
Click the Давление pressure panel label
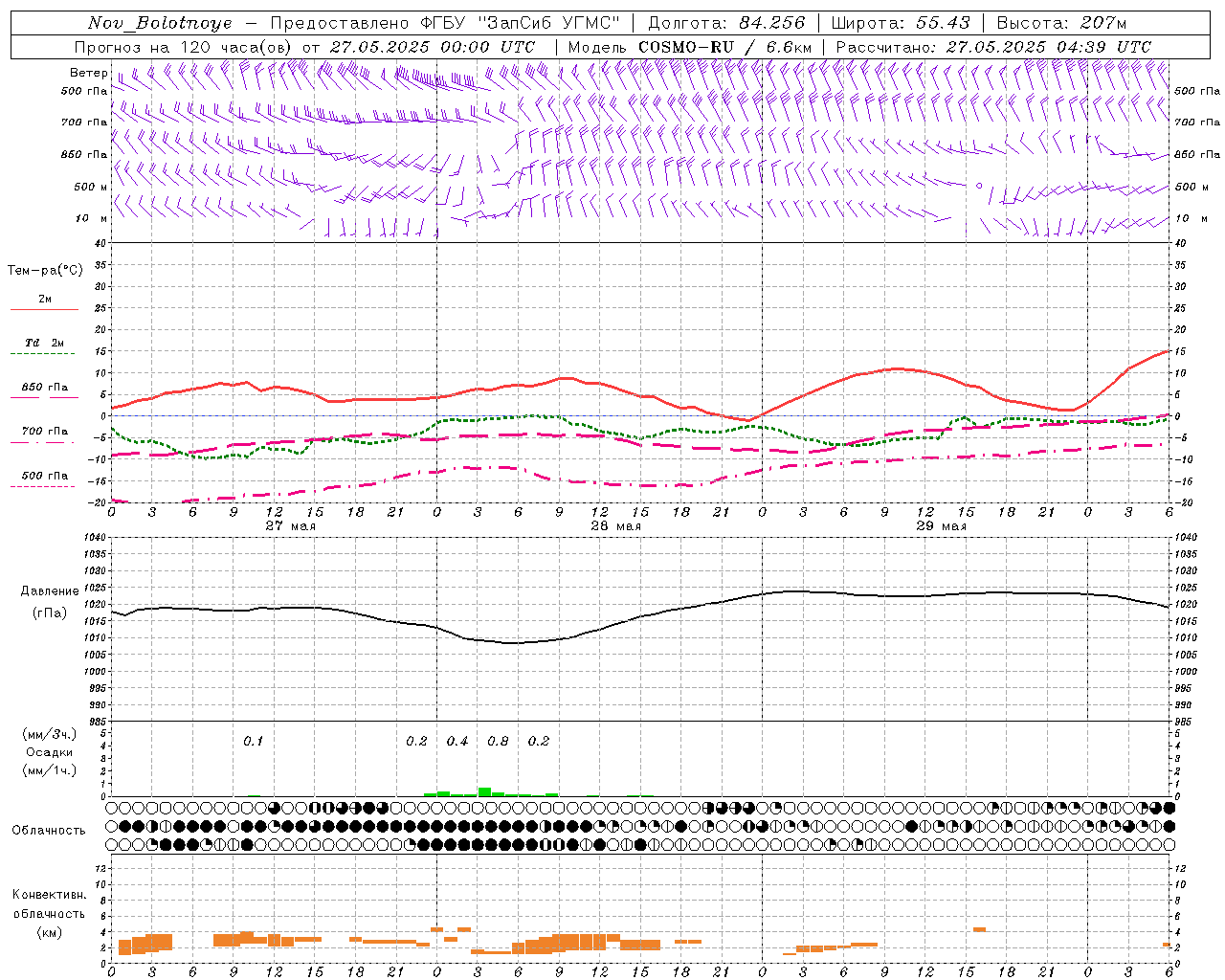click(50, 591)
